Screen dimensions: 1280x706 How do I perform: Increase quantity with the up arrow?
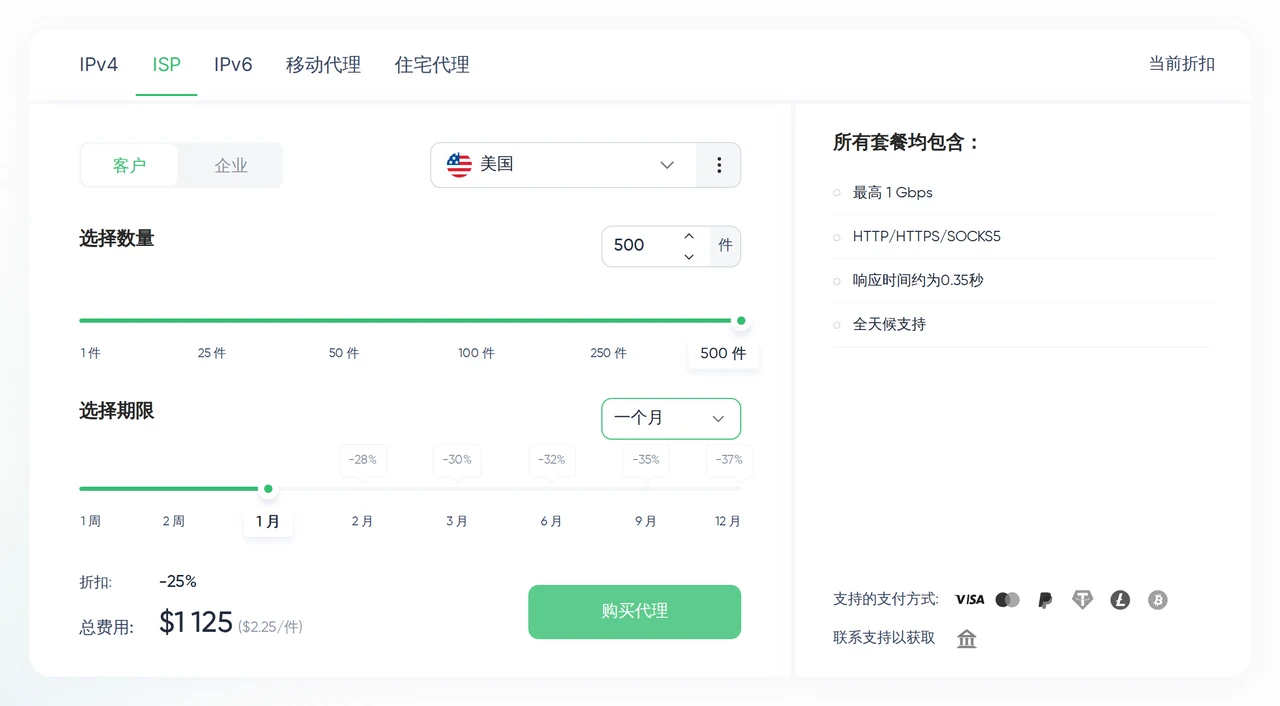coord(689,236)
